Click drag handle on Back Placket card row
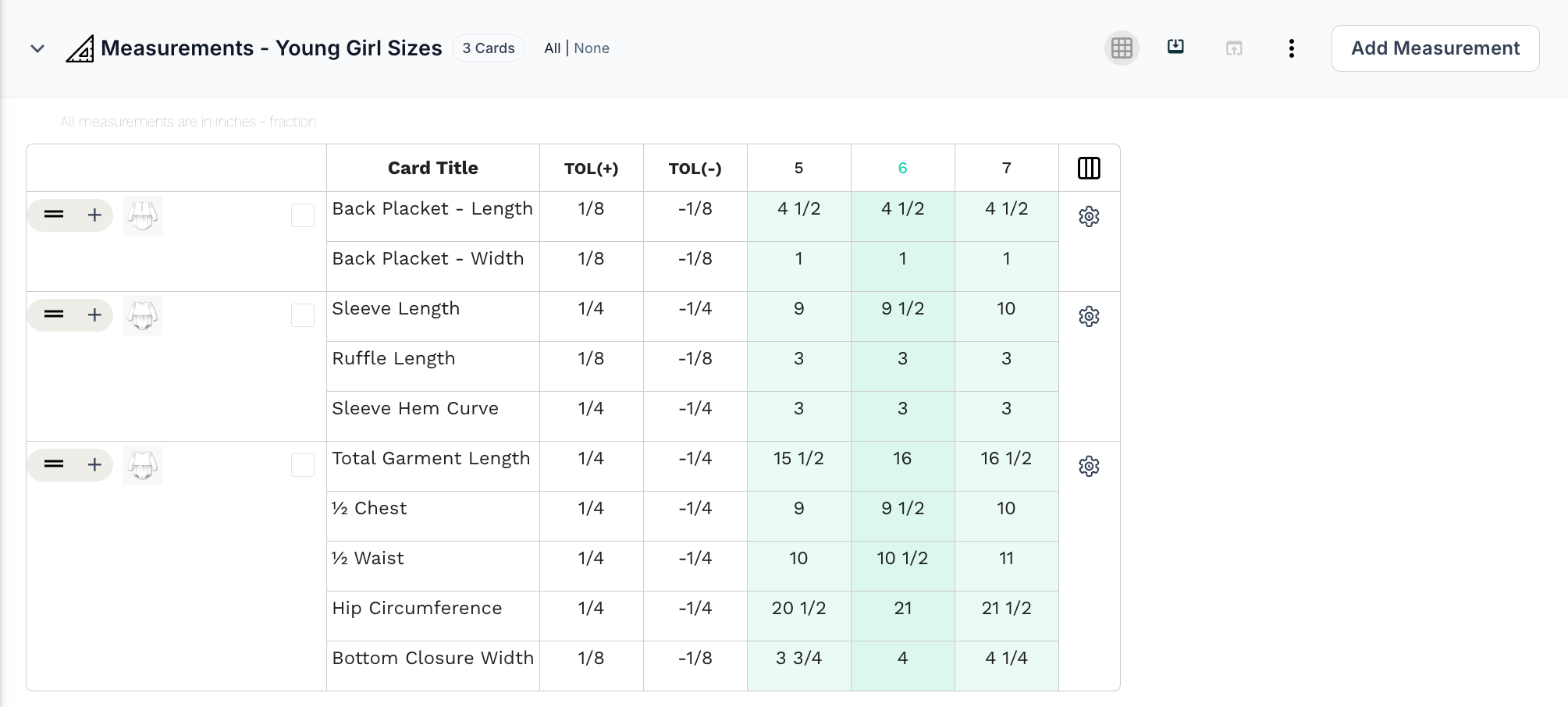 coord(54,215)
